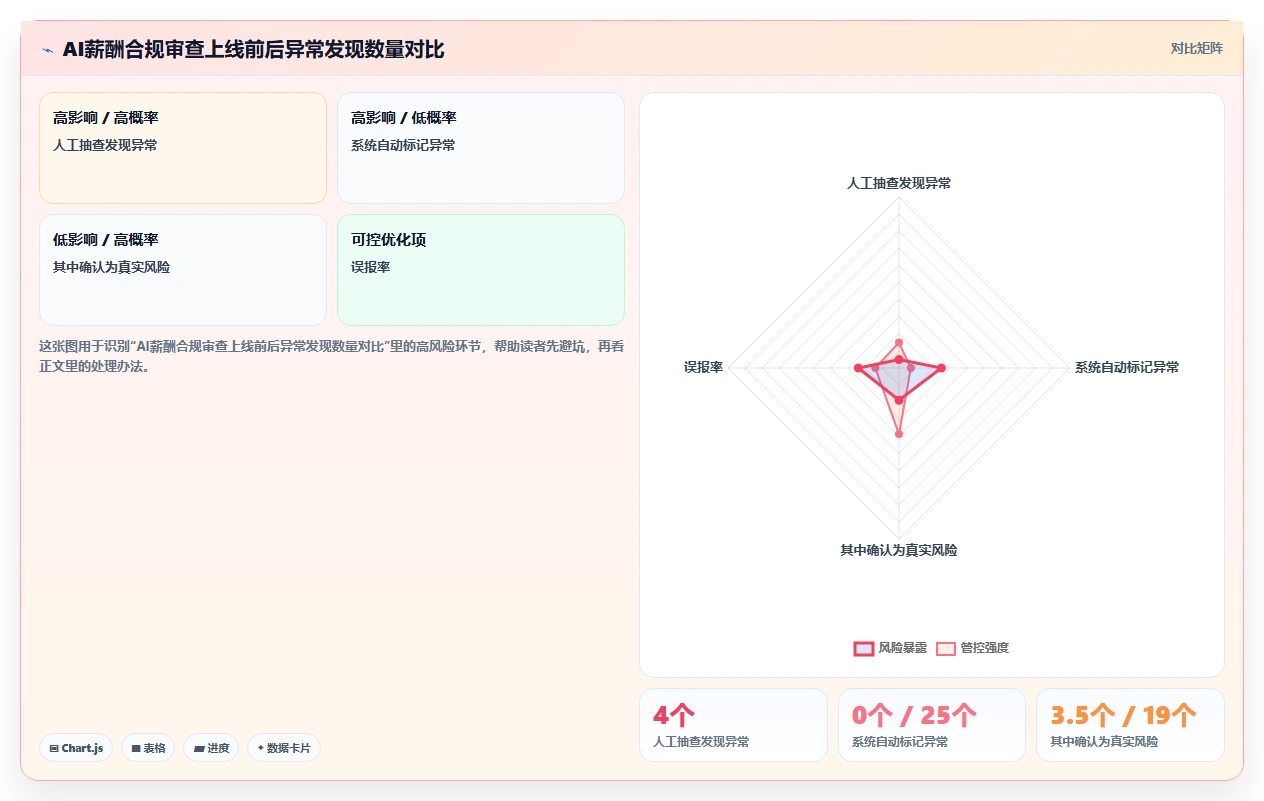
Task: Open the 可控优化项 card
Action: (x=481, y=270)
